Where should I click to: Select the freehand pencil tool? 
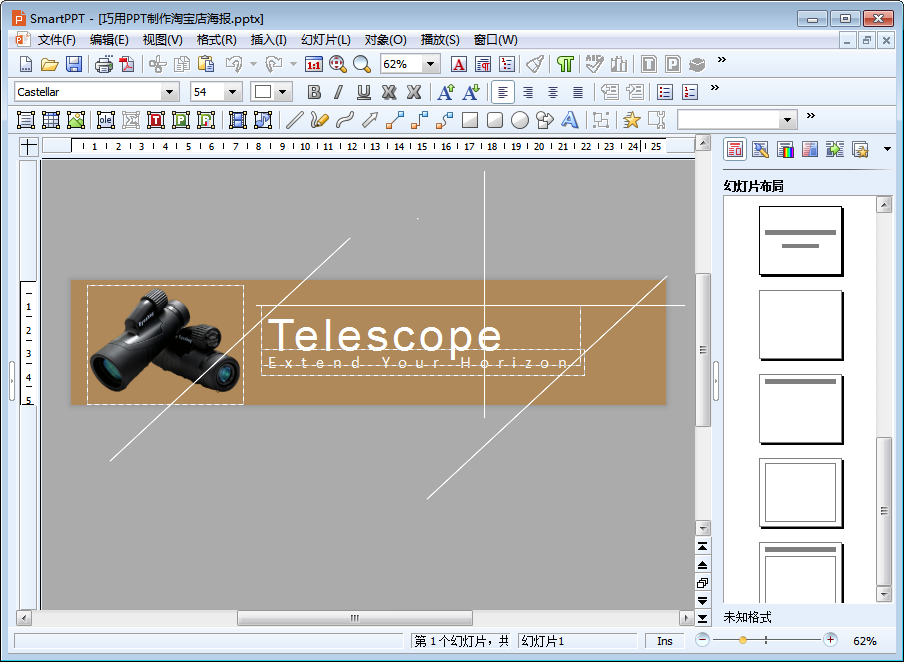(319, 120)
